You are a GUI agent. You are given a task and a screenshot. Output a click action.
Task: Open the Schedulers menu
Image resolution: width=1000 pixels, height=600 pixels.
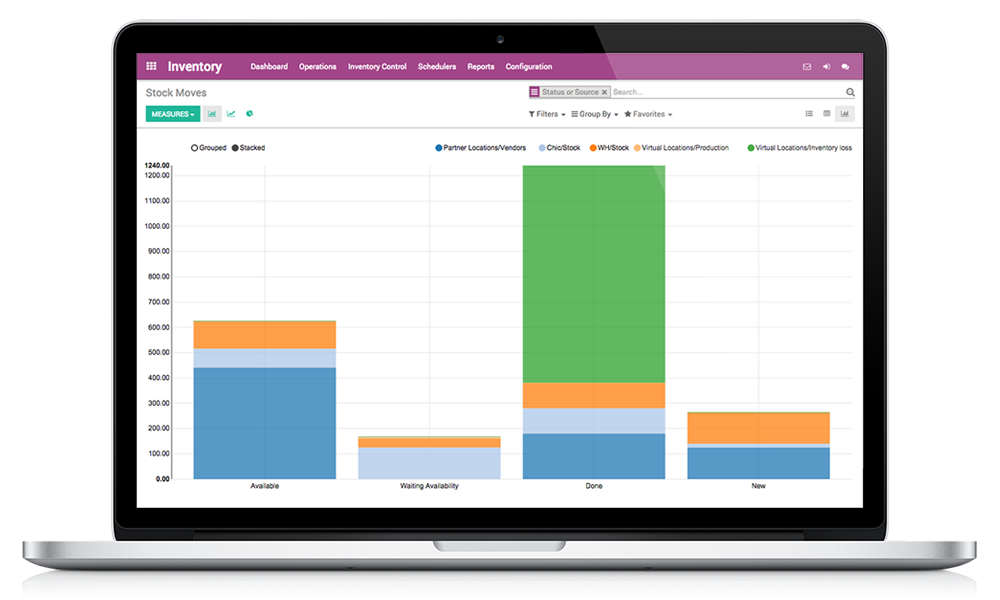click(437, 66)
